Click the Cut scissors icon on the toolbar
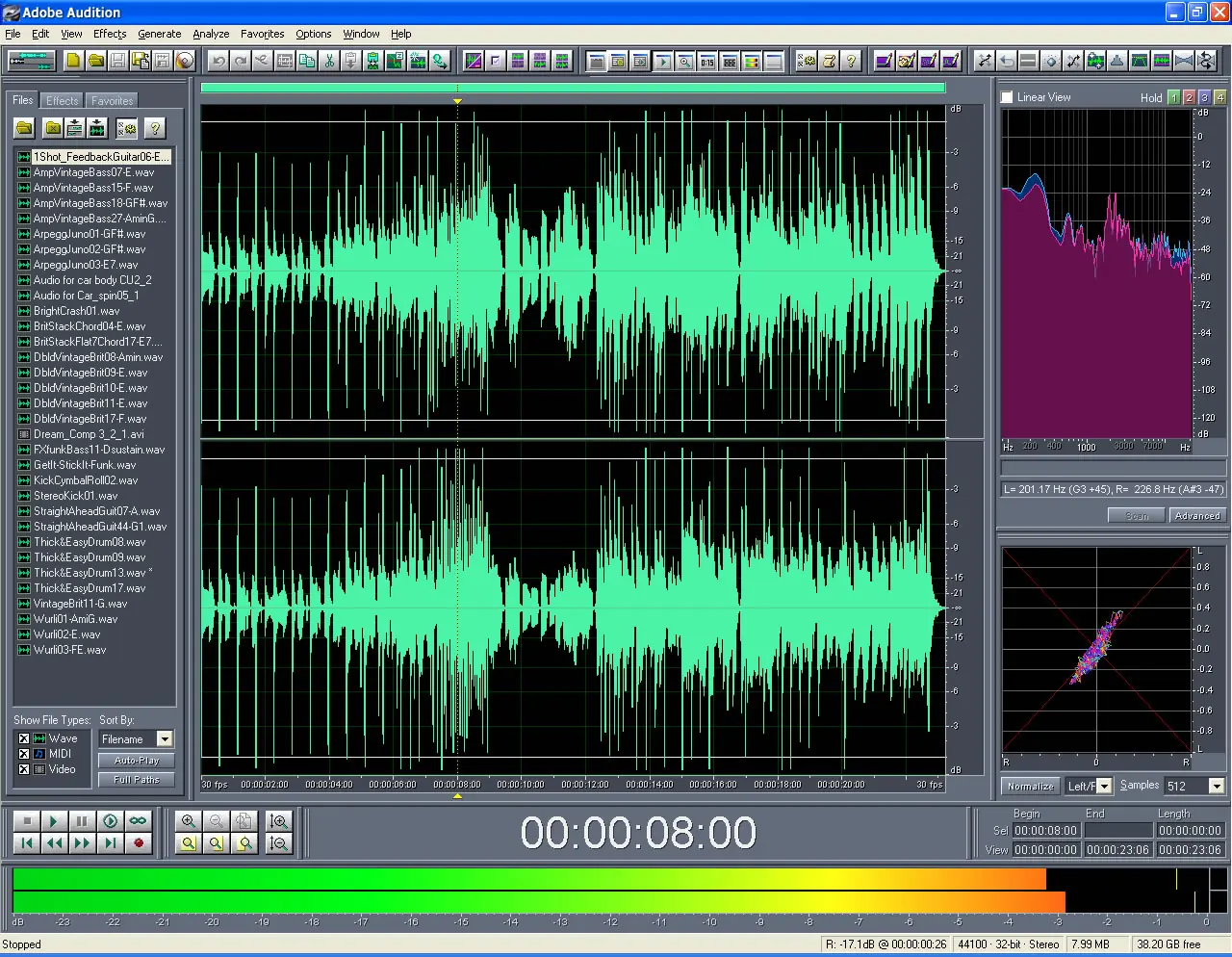This screenshot has width=1232, height=957. click(x=329, y=61)
